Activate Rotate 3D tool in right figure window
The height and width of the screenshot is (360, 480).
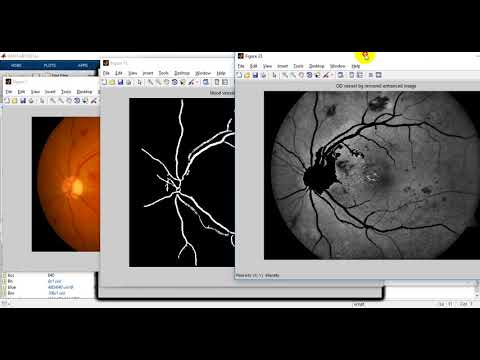[x=309, y=75]
